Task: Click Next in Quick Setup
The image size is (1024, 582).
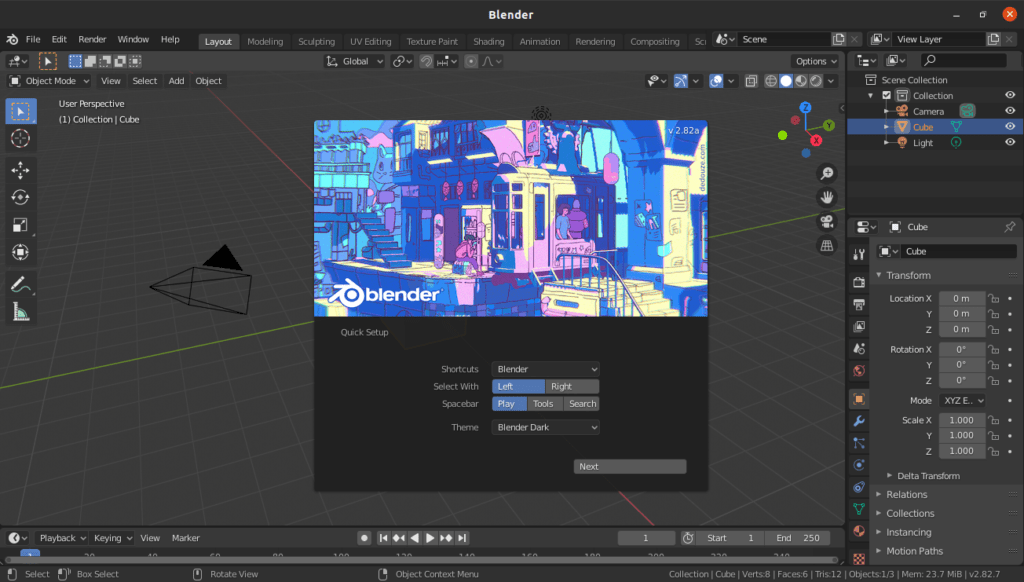Action: pyautogui.click(x=630, y=466)
